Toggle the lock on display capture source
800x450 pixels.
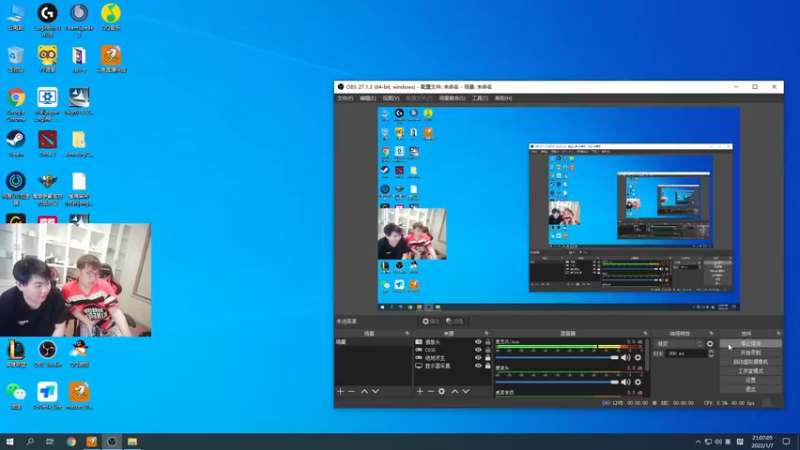(x=488, y=366)
